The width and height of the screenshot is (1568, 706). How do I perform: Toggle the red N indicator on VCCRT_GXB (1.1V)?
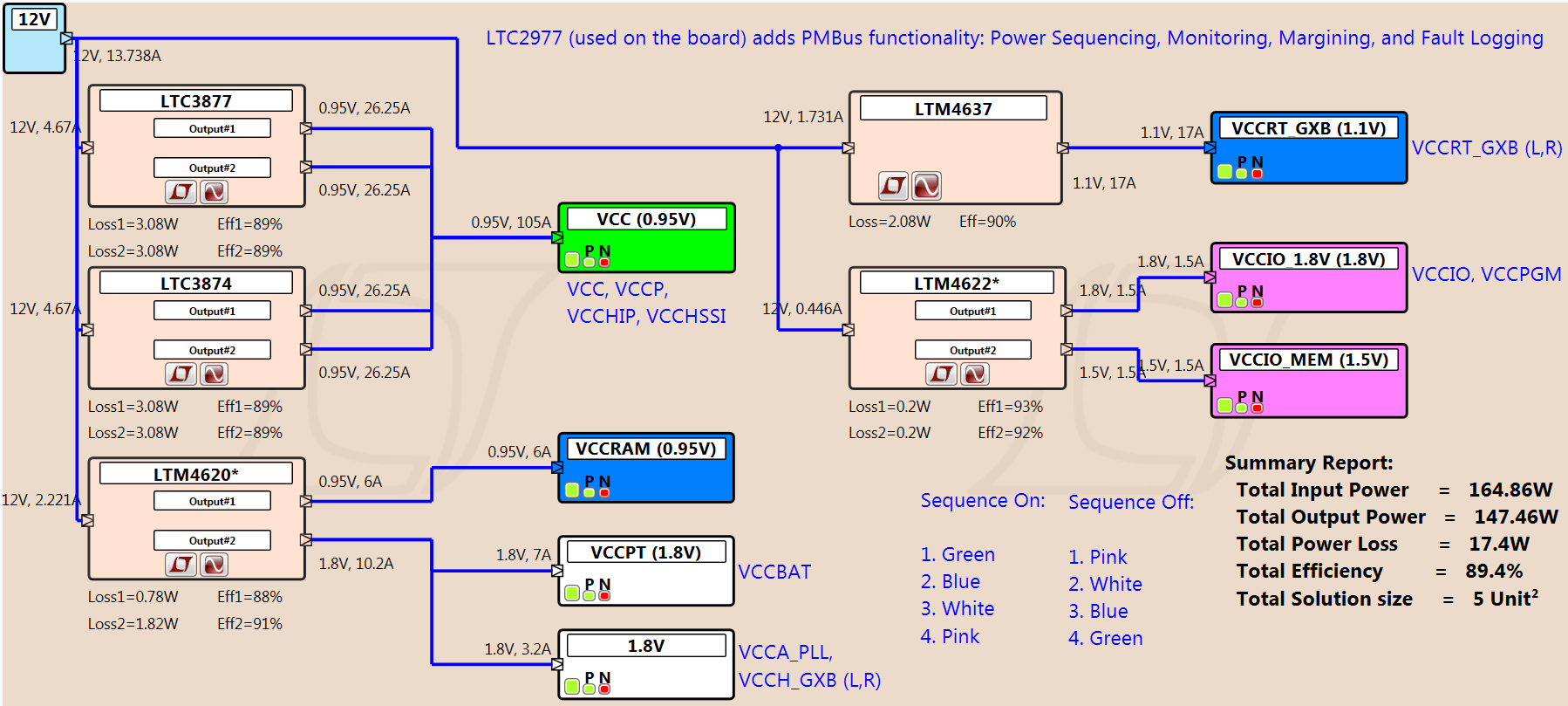coord(1257,174)
